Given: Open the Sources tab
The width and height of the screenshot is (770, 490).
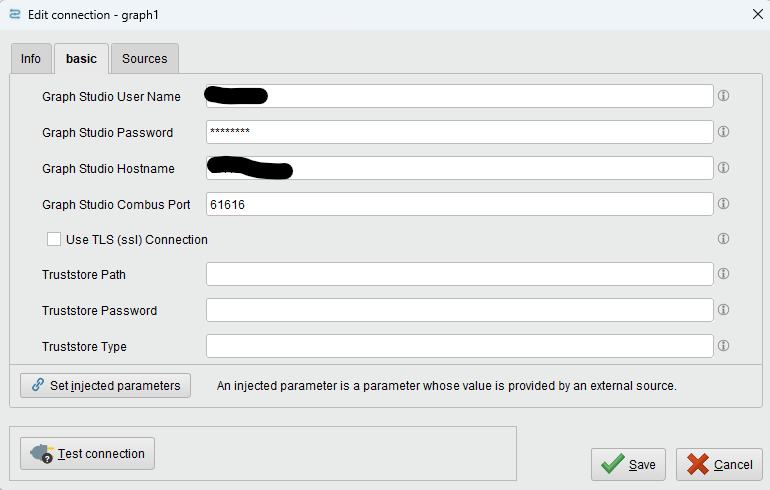Looking at the screenshot, I should (x=145, y=59).
